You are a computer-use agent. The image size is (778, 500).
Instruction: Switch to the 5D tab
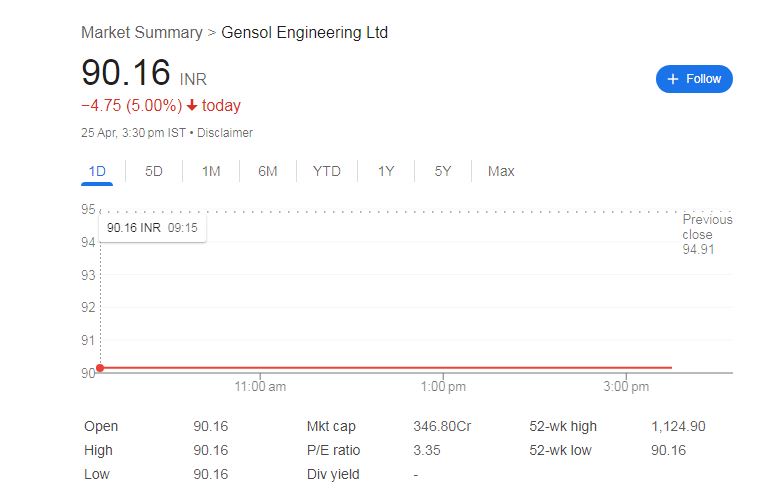tap(154, 171)
